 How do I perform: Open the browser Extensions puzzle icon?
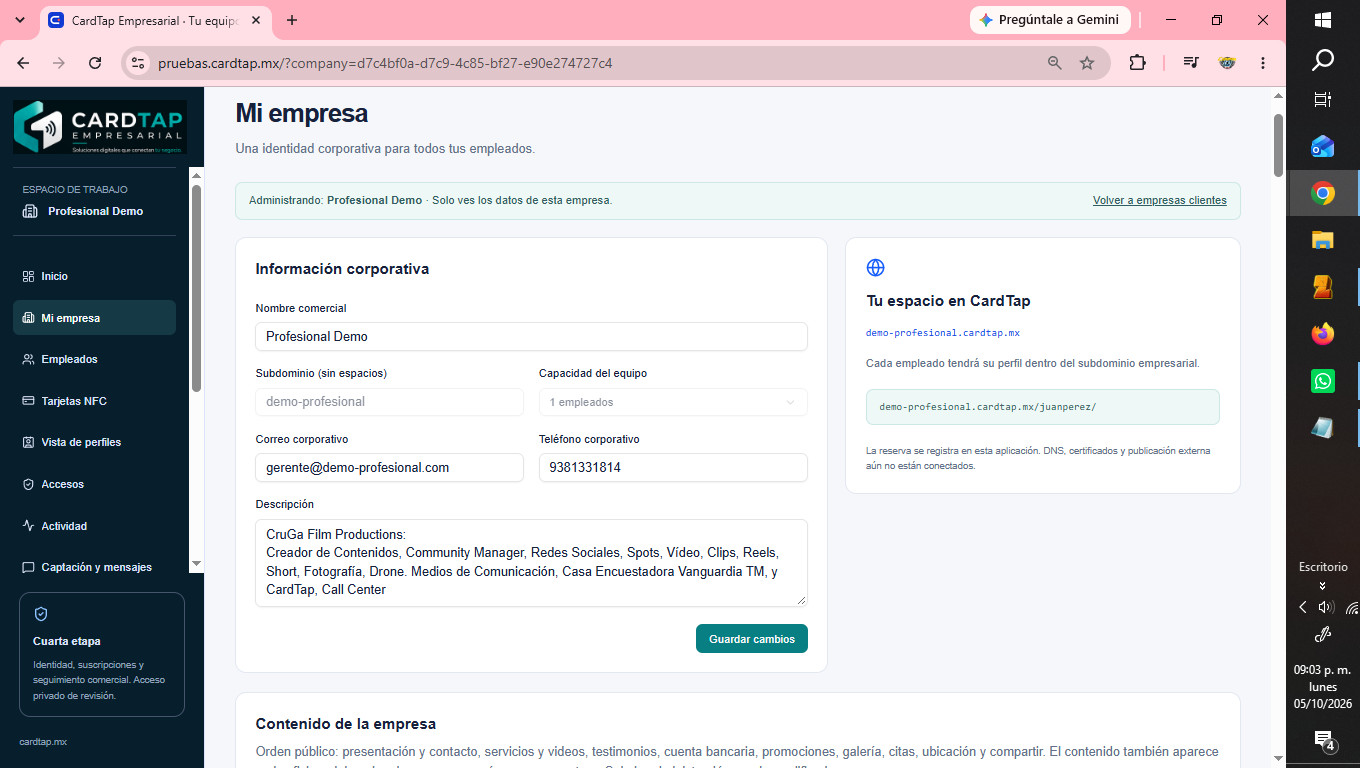[x=1137, y=63]
